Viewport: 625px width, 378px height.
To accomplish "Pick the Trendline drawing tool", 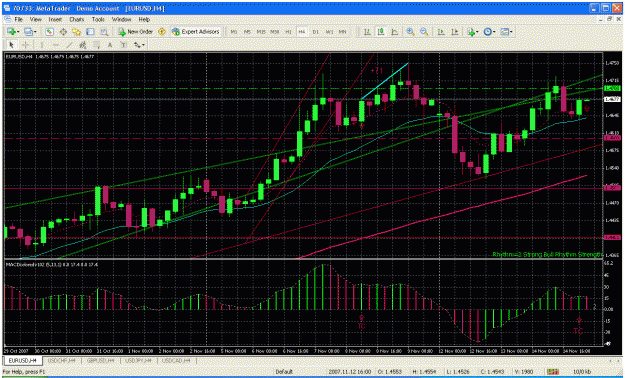I will click(69, 45).
